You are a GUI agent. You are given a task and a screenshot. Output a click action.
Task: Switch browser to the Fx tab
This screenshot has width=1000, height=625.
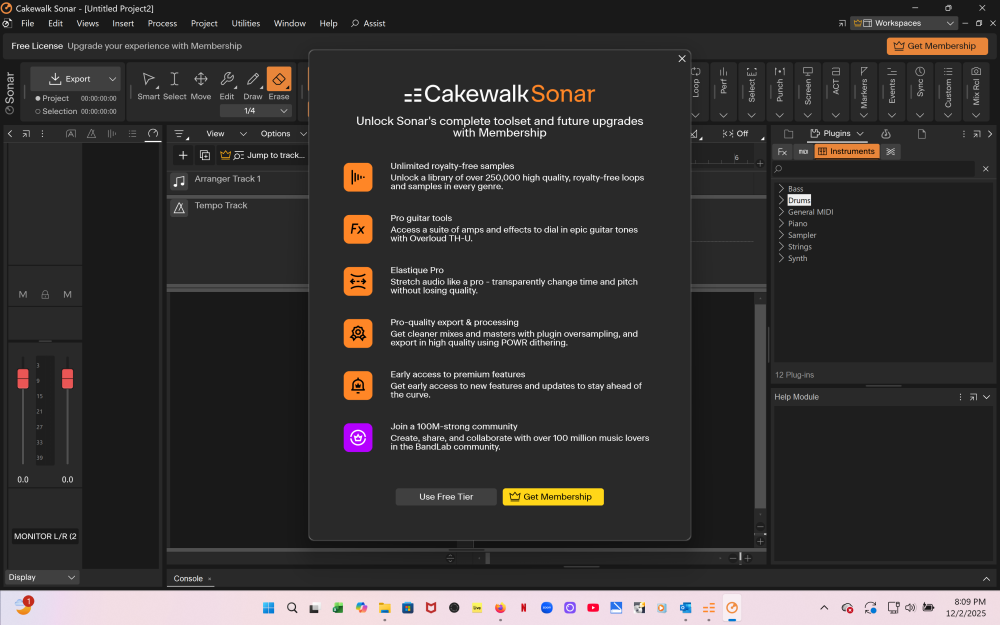click(x=783, y=151)
